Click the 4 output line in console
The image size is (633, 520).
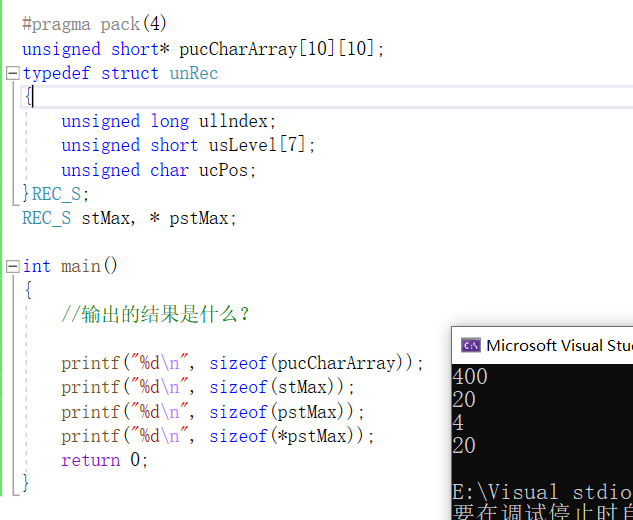pos(458,422)
